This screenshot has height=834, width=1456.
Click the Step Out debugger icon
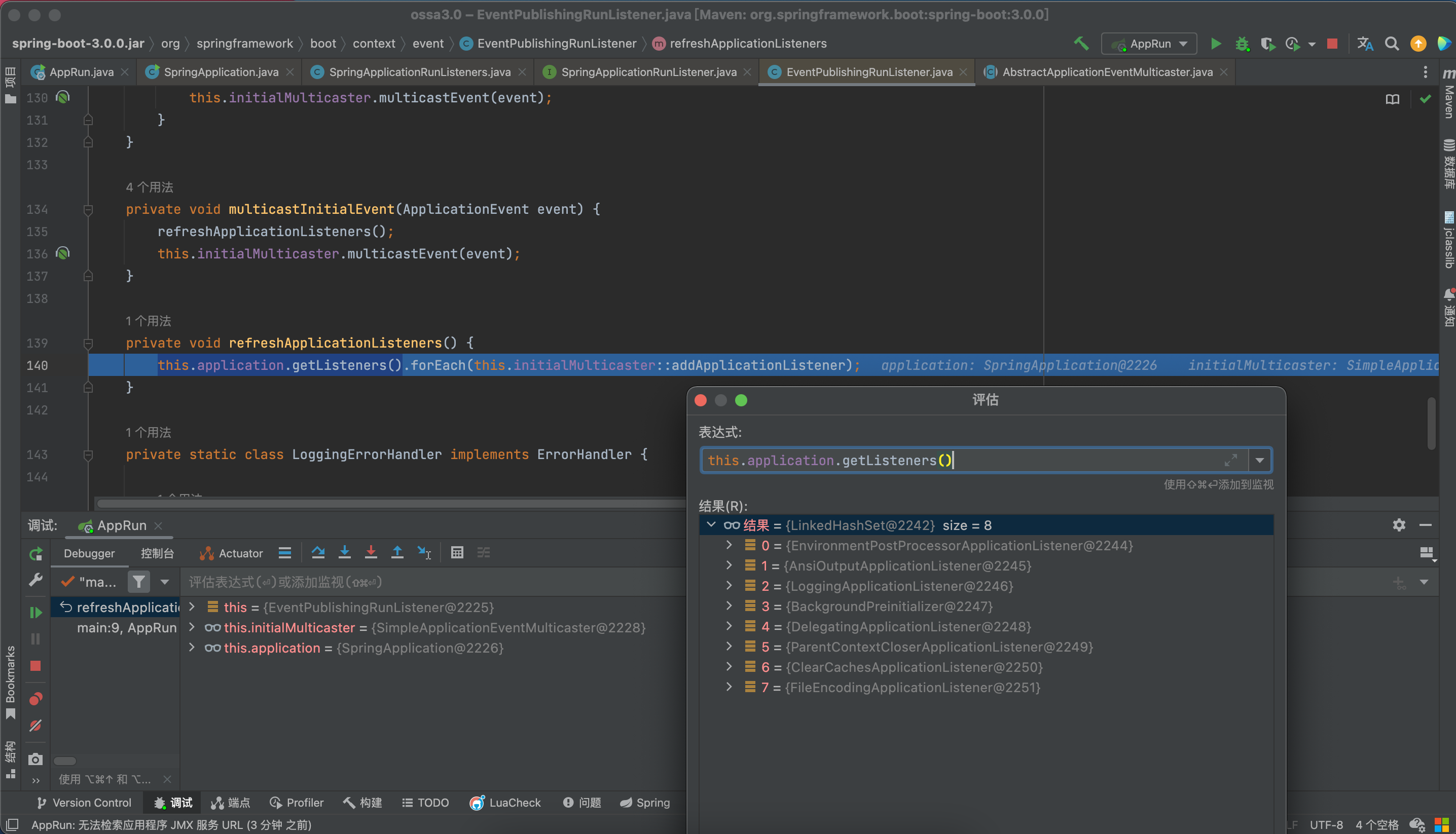pyautogui.click(x=397, y=553)
